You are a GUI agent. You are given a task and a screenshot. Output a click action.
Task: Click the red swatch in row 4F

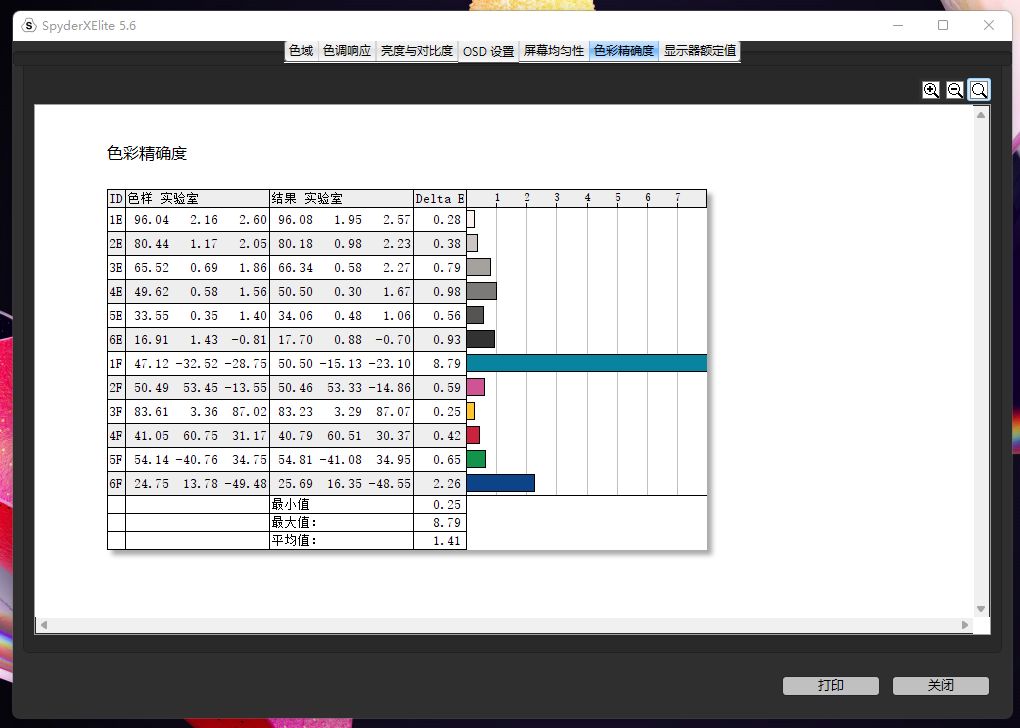click(x=471, y=435)
